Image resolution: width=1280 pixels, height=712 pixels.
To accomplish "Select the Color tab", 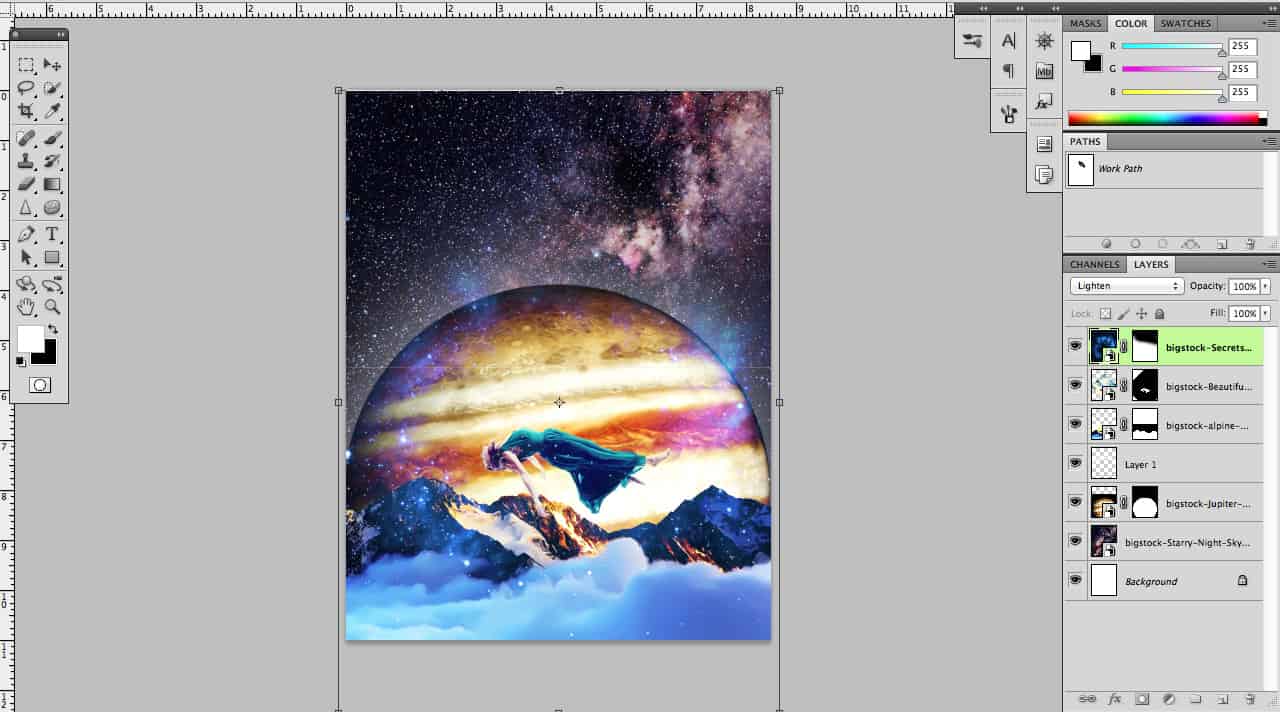I will [x=1131, y=23].
